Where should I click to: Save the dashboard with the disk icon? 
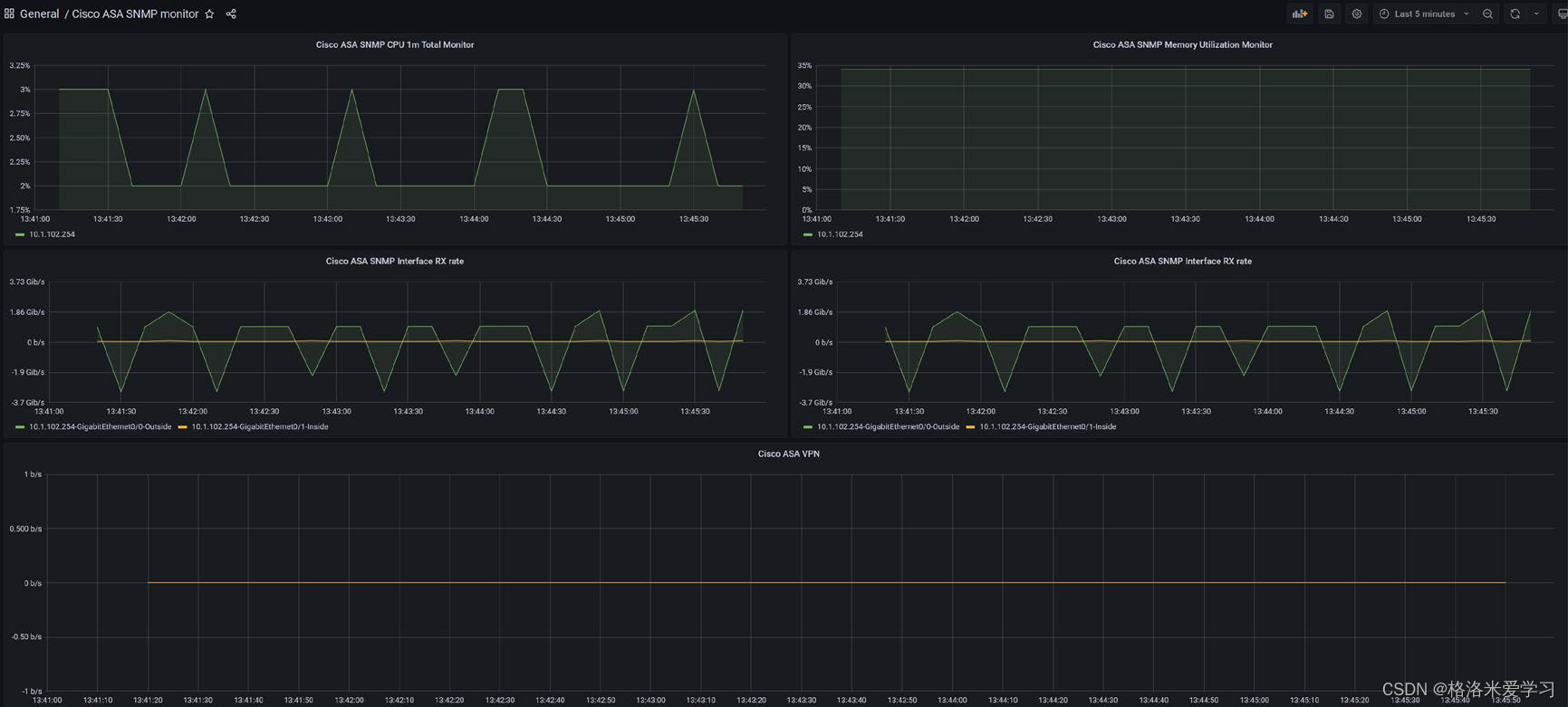point(1329,14)
